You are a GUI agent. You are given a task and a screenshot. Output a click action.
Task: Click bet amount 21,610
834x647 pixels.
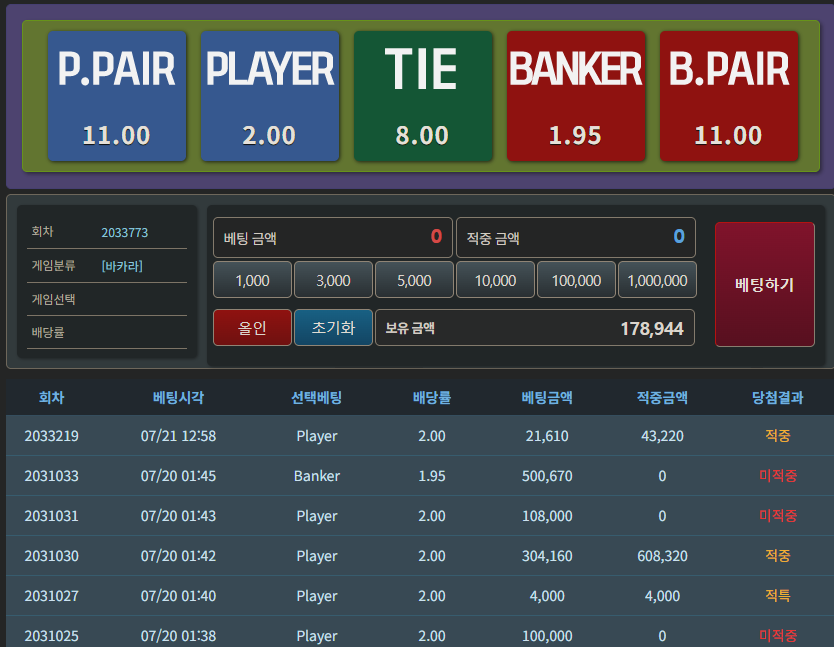547,436
